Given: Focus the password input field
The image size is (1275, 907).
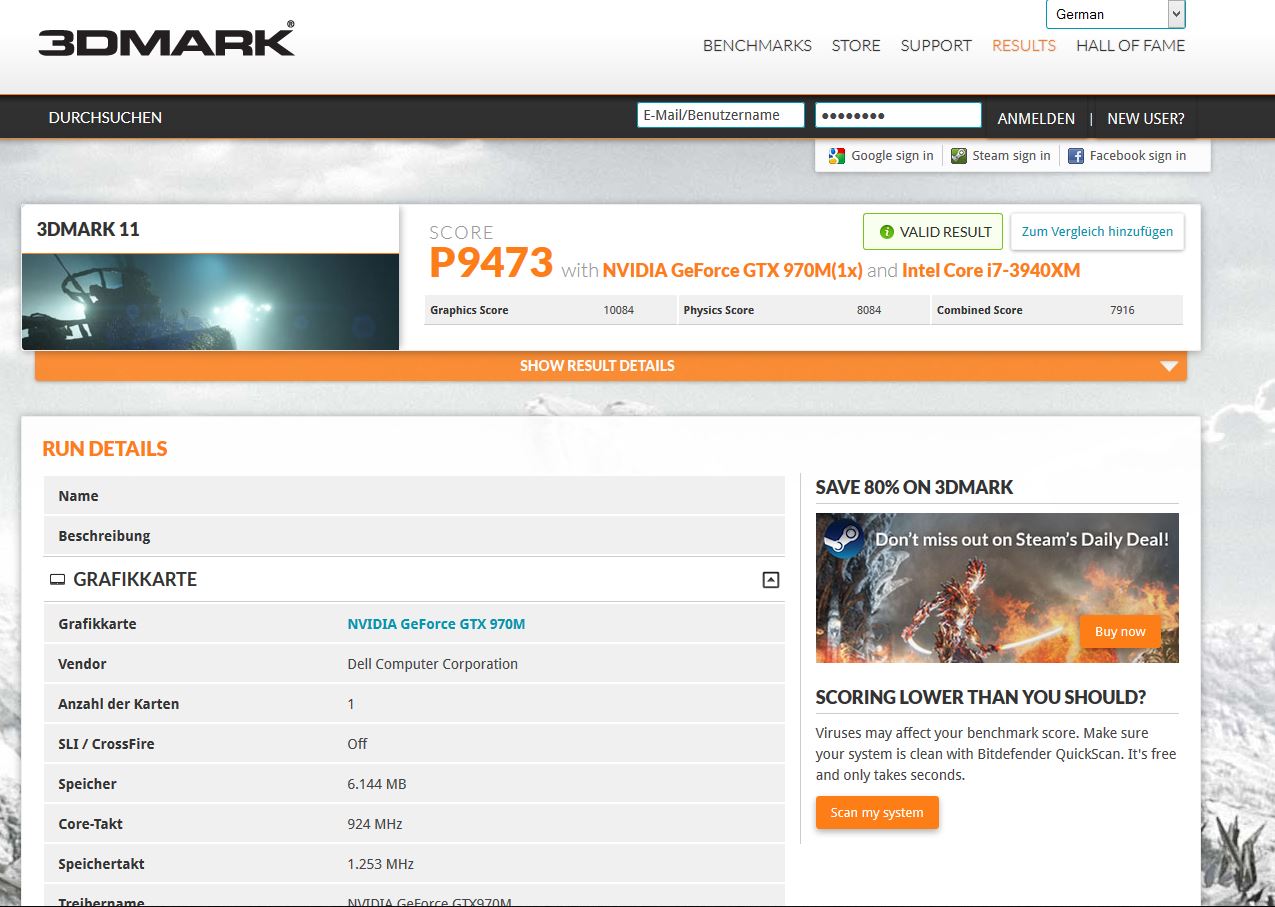Looking at the screenshot, I should [898, 115].
